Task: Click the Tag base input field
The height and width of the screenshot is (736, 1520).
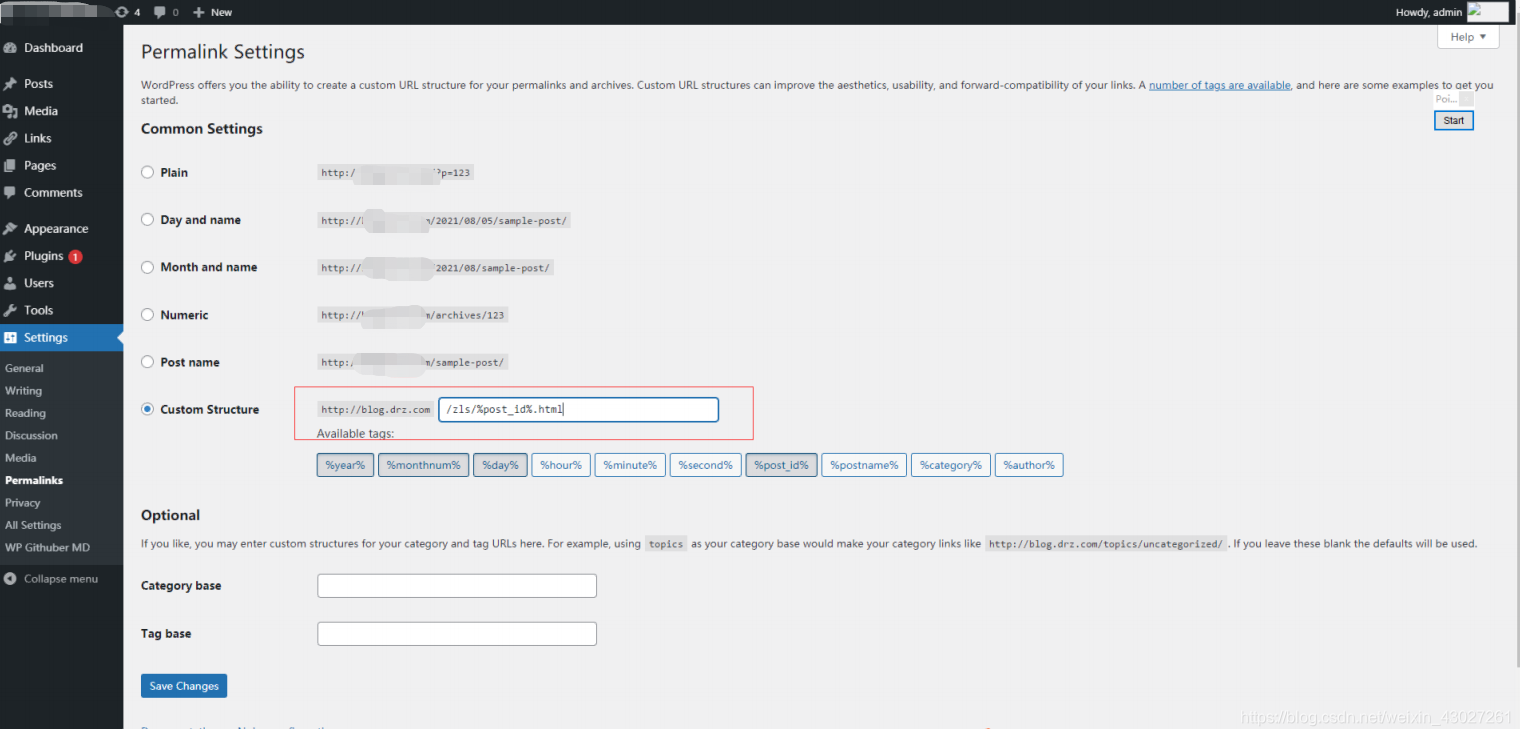Action: [x=457, y=634]
